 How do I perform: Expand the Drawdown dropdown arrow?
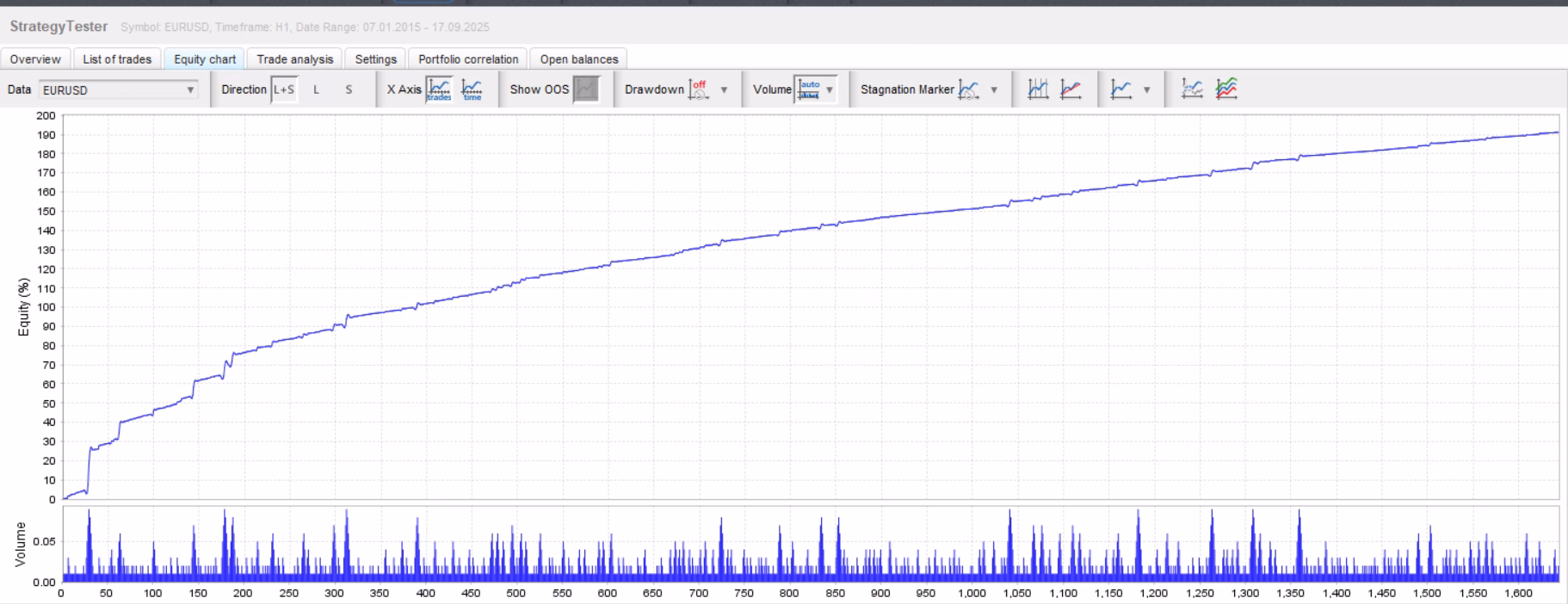click(724, 89)
